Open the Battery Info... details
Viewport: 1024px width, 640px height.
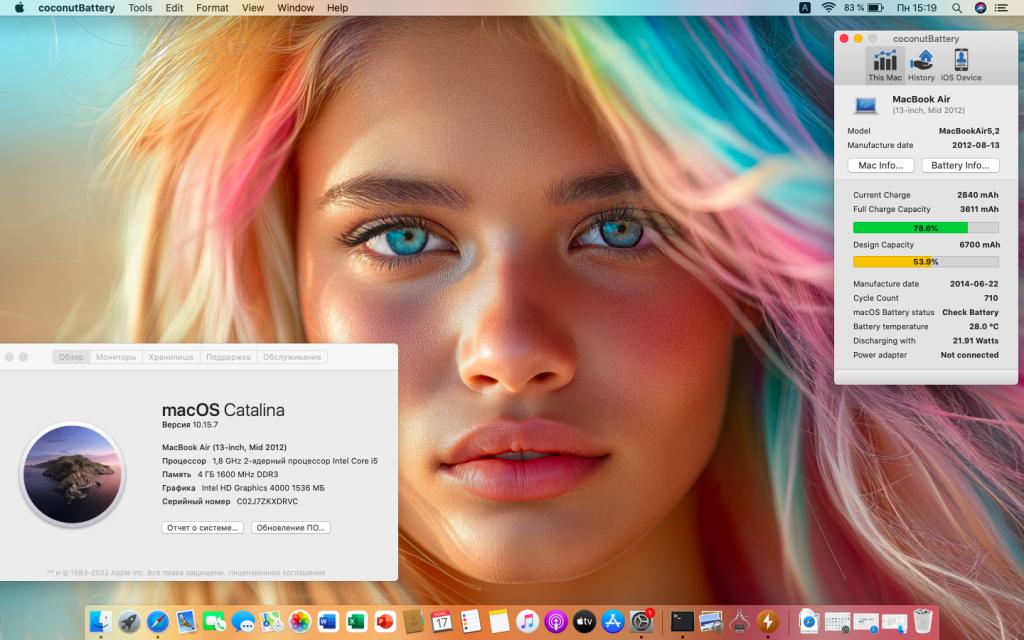tap(960, 165)
